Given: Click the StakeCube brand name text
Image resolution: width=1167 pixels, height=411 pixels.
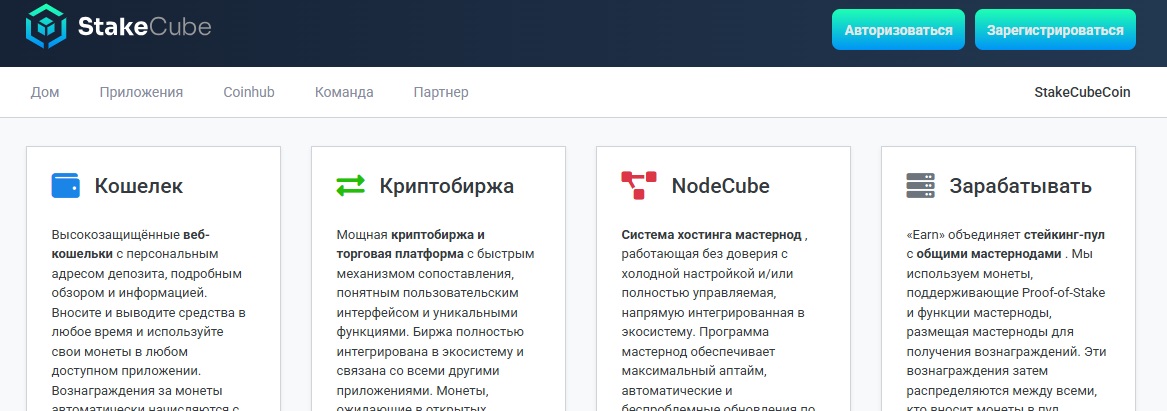Looking at the screenshot, I should coord(144,28).
